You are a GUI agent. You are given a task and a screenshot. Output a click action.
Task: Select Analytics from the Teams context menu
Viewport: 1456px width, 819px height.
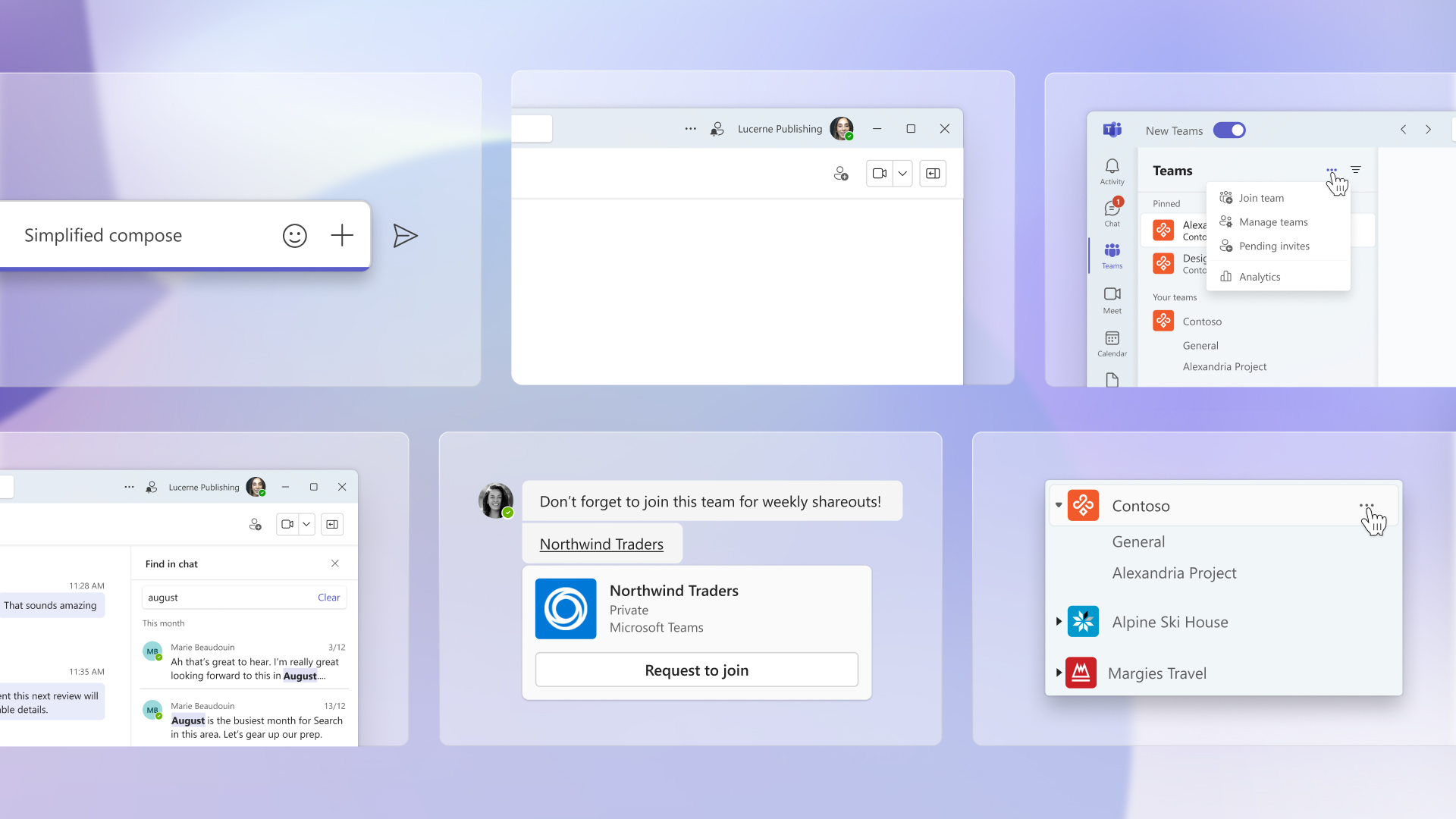(1258, 277)
